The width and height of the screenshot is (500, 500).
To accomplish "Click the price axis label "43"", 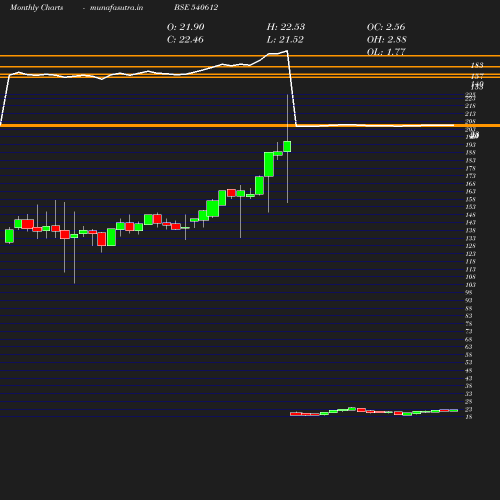I will [469, 378].
